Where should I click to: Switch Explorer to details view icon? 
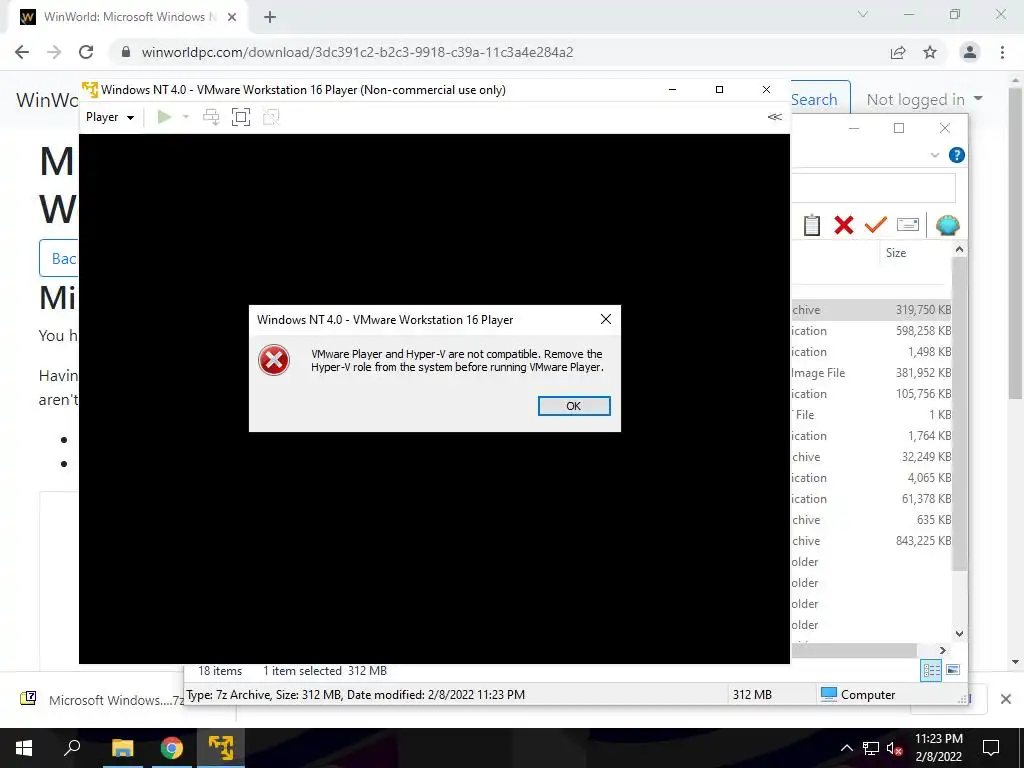[931, 670]
